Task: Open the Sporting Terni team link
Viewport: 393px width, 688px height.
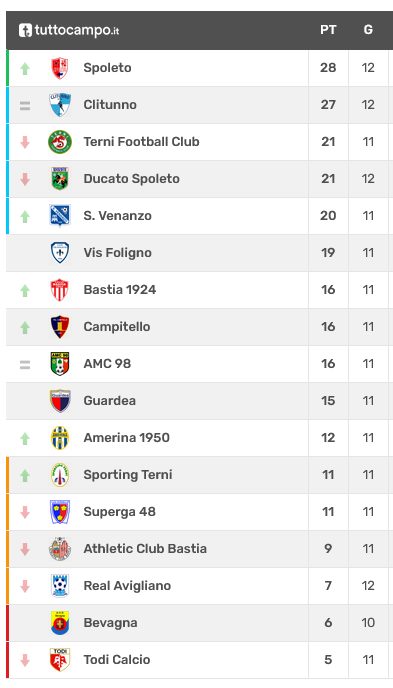Action: click(x=128, y=475)
